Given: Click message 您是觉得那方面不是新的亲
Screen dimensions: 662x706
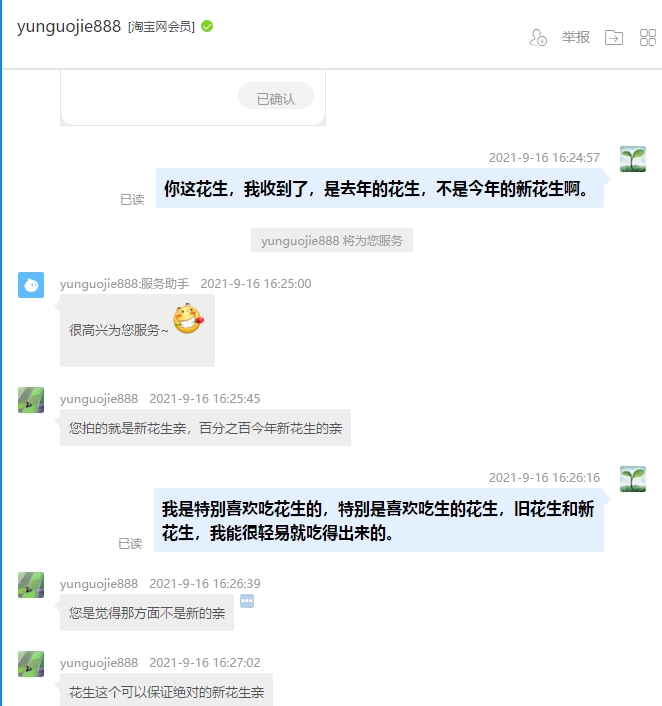Looking at the screenshot, I should click(147, 613).
